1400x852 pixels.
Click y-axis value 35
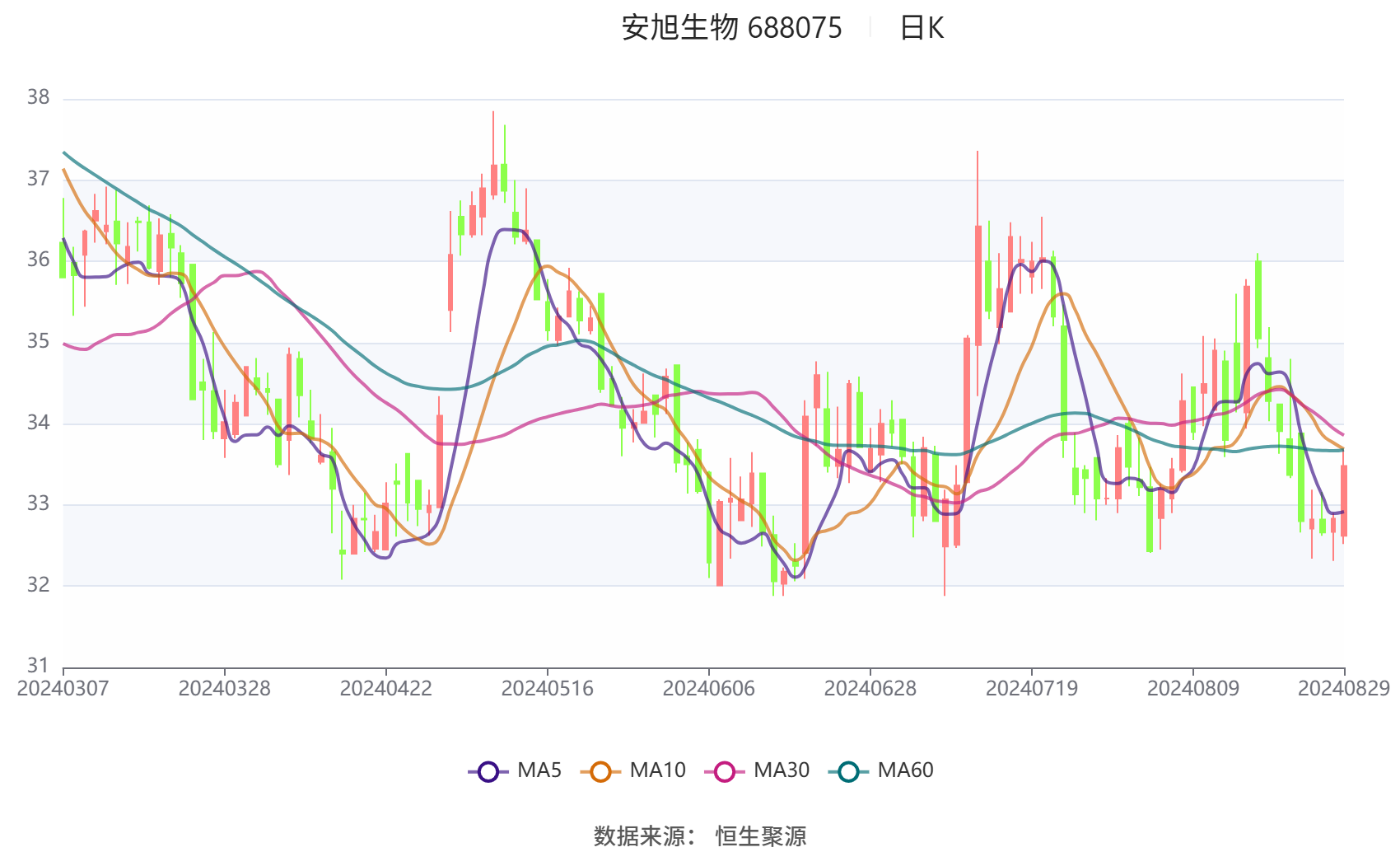[39, 341]
